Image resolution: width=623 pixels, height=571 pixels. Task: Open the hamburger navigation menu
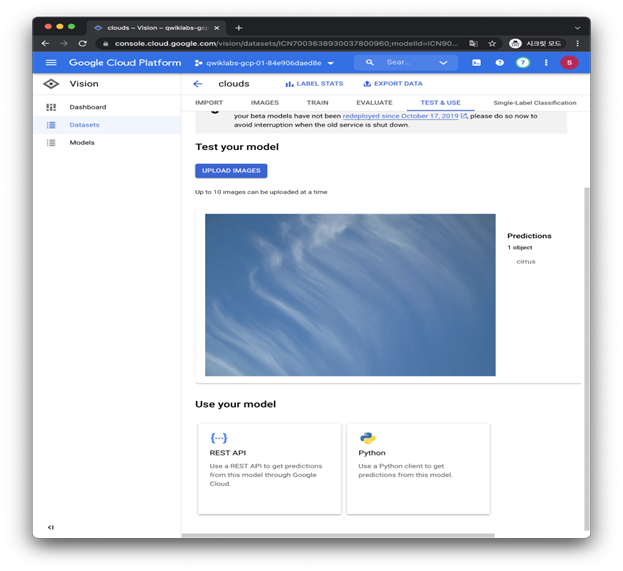pyautogui.click(x=51, y=63)
